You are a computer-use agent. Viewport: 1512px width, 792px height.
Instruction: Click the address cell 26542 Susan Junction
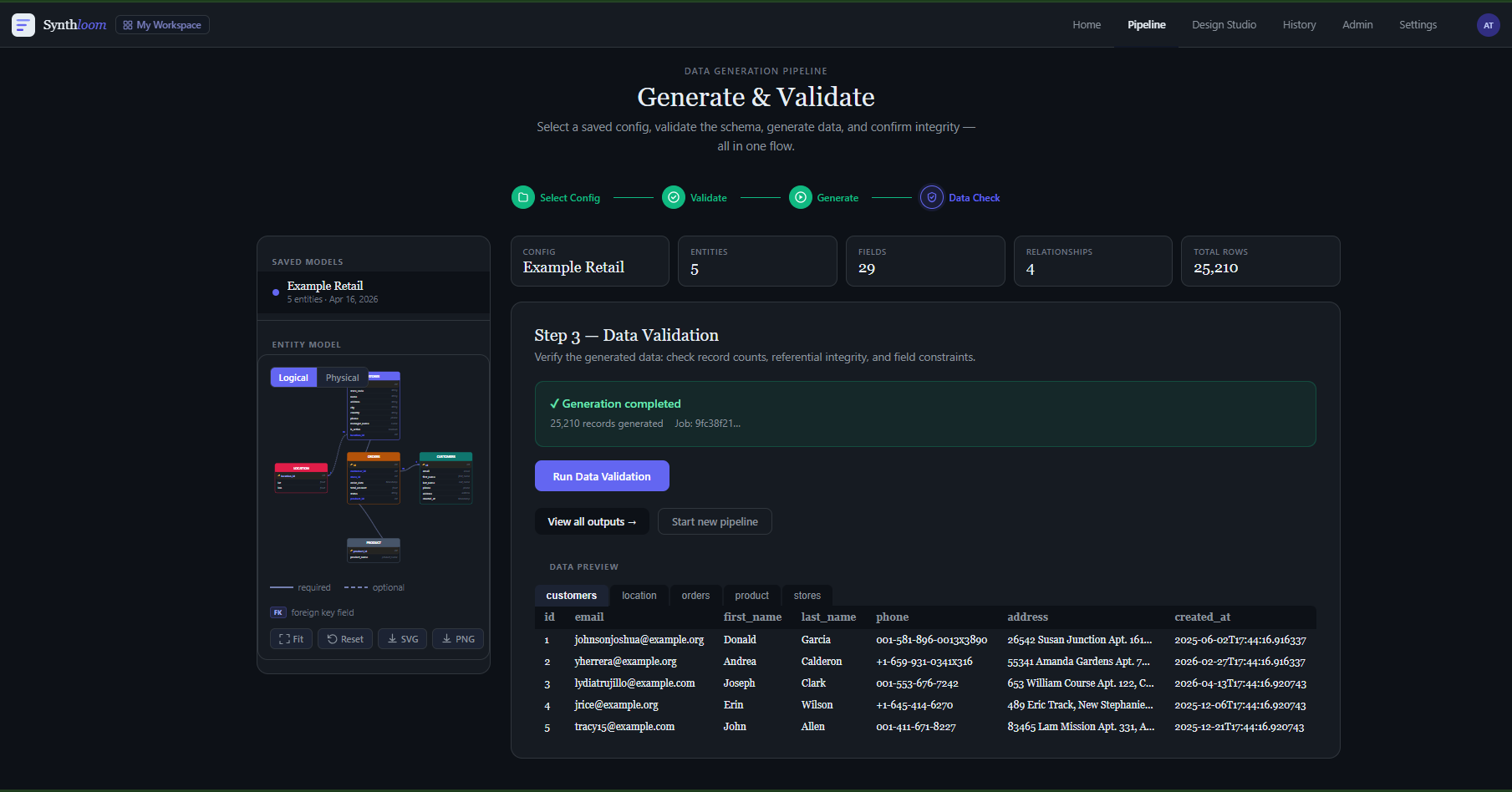[x=1080, y=640]
